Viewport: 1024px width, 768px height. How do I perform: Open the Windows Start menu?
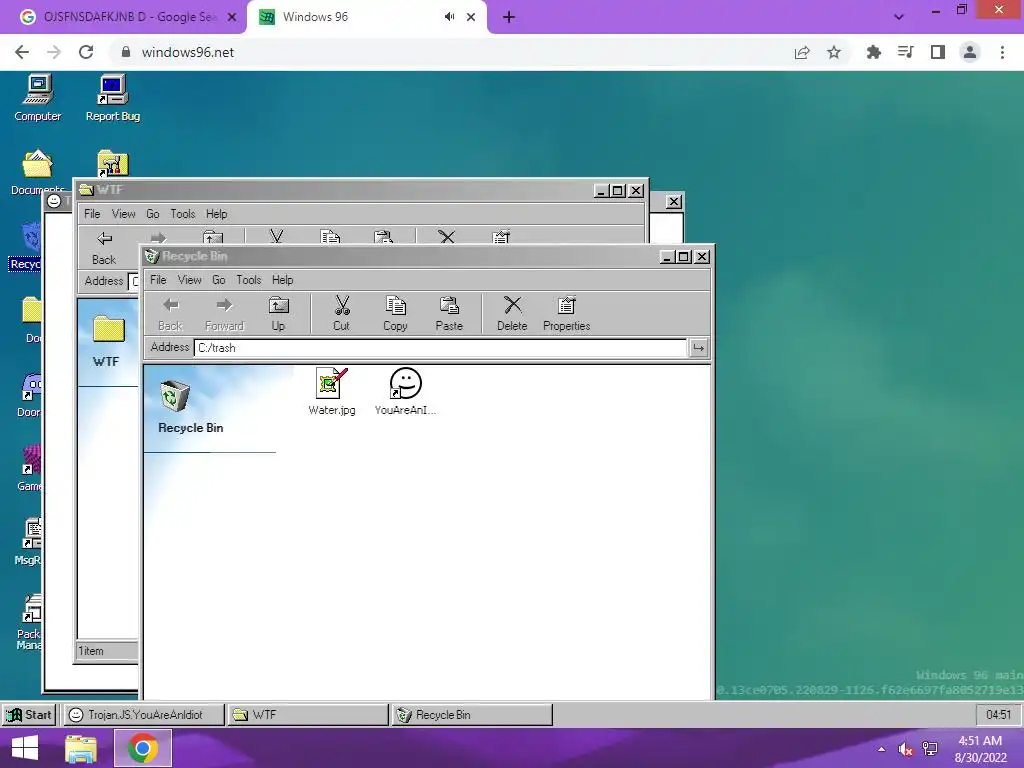[25, 748]
